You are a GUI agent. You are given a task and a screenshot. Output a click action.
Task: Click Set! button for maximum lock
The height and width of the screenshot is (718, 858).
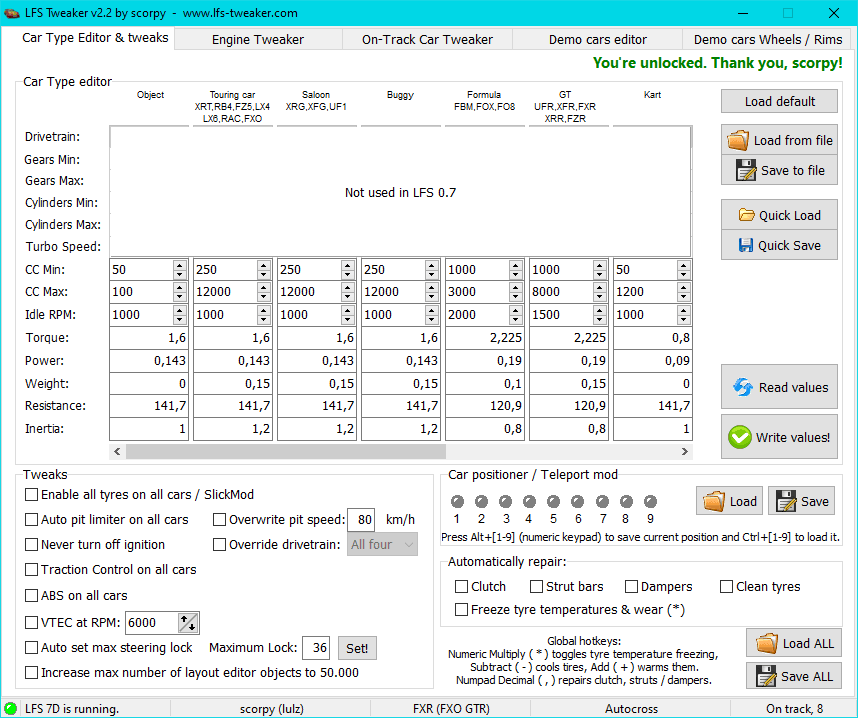(x=357, y=648)
